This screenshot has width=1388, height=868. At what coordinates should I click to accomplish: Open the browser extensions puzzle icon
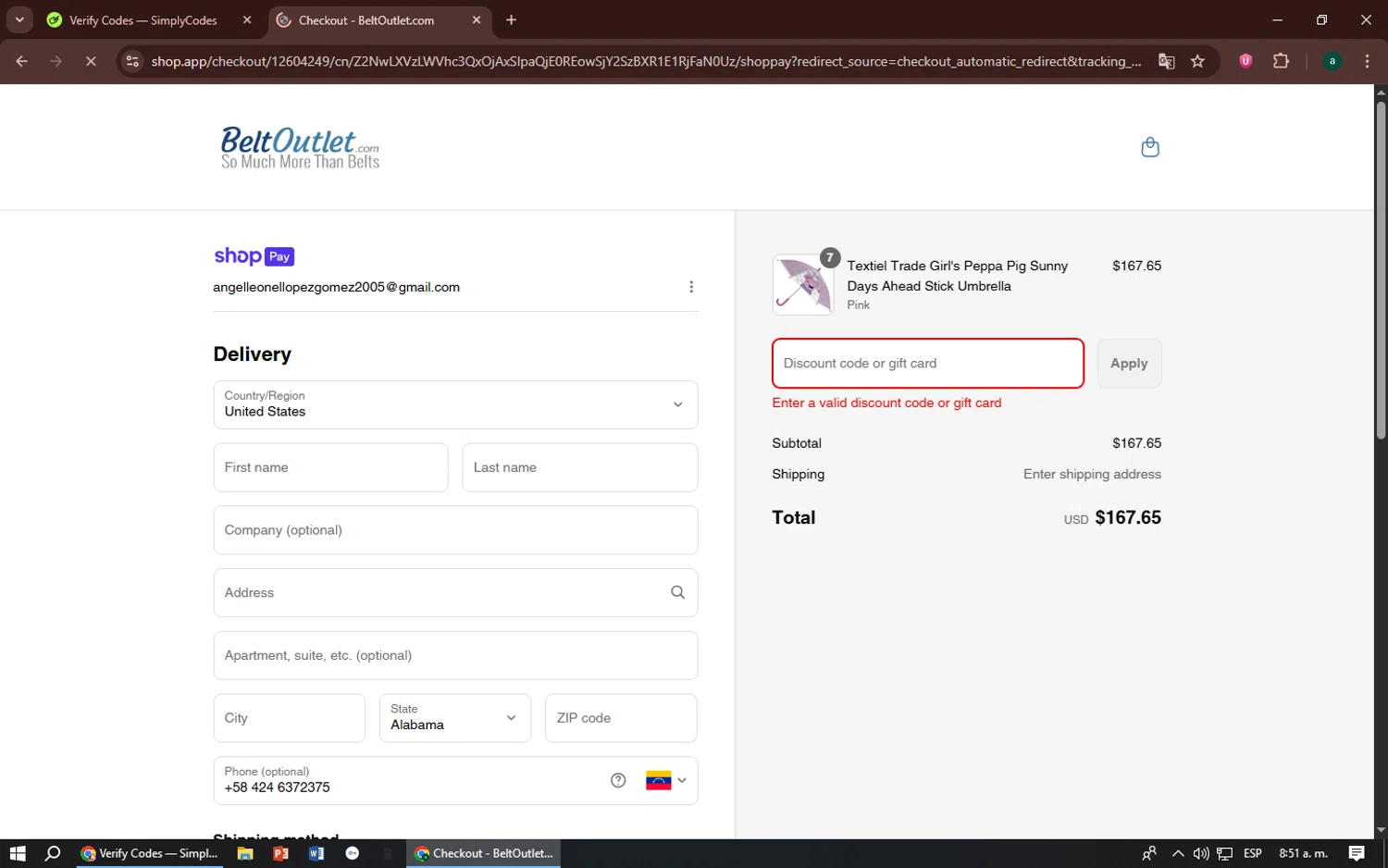1281,61
